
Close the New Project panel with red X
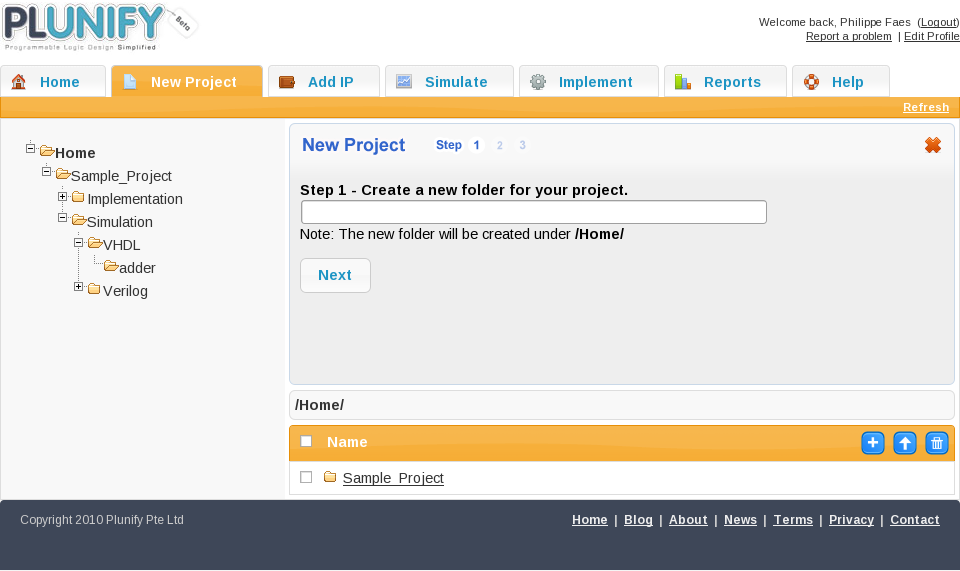(x=932, y=145)
